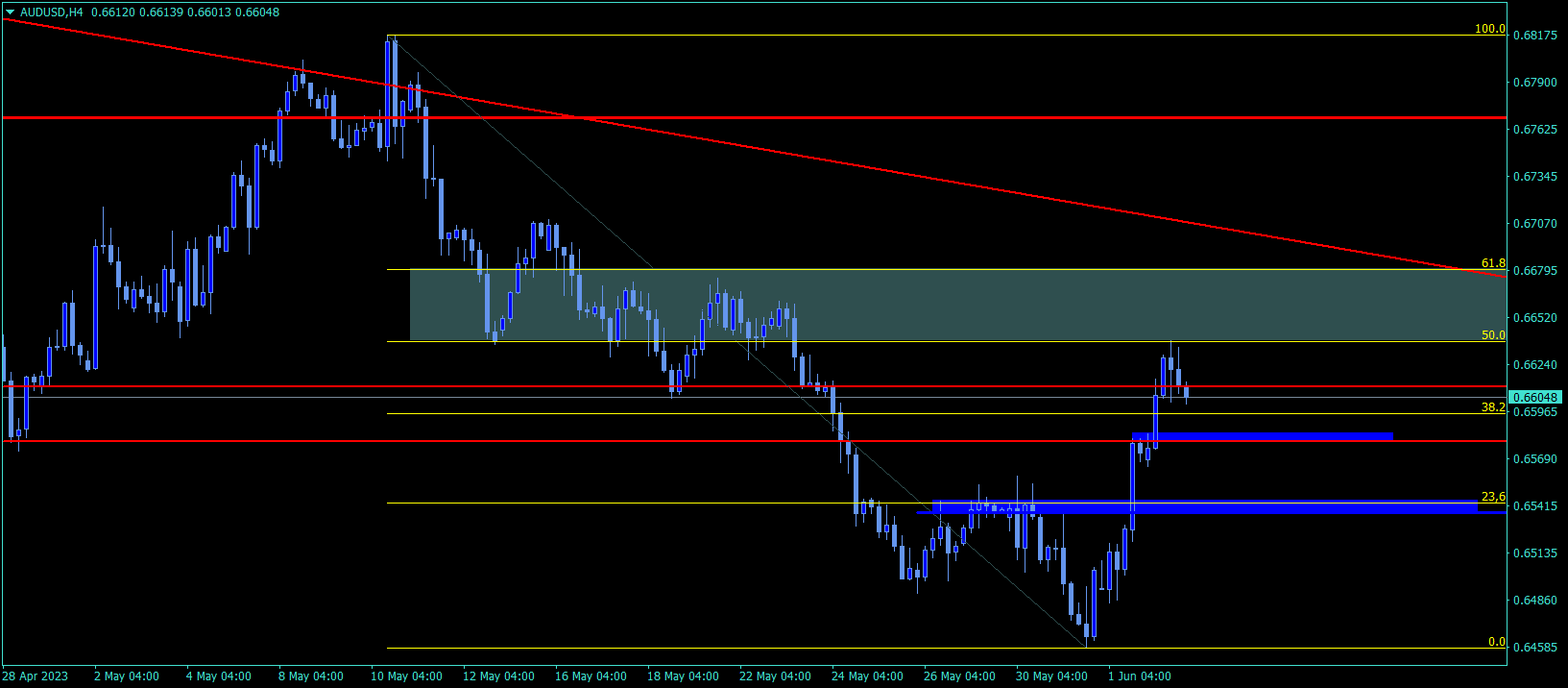1568x688 pixels.
Task: Select the Fibonacci 50.0 level label
Action: [x=1493, y=335]
